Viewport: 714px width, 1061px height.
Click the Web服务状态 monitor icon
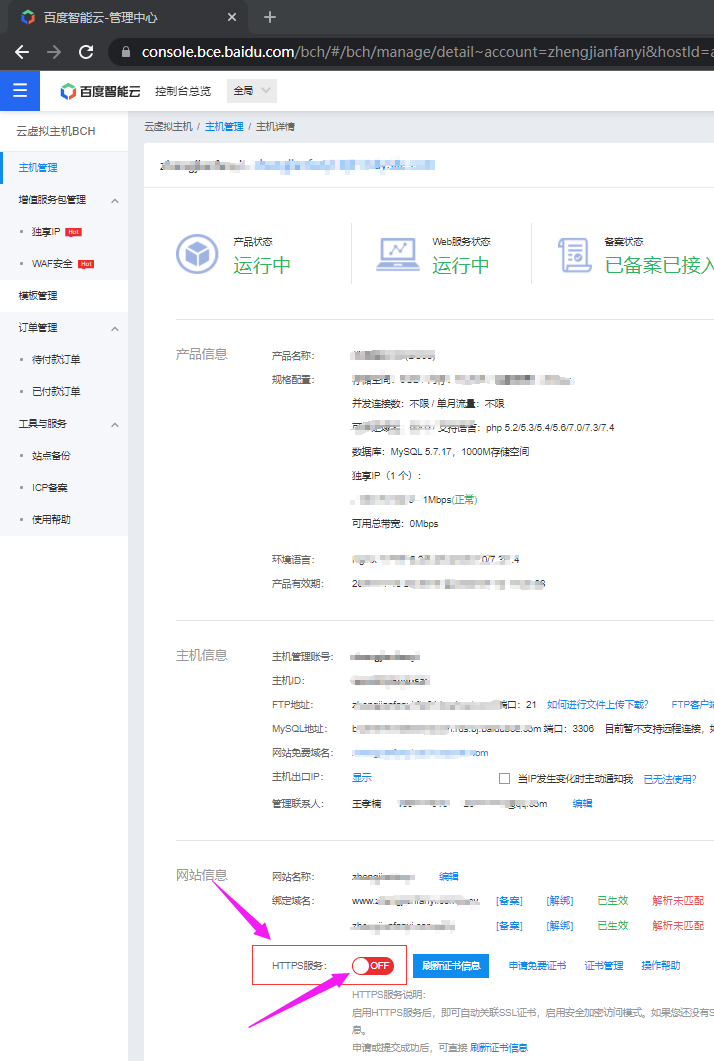click(x=398, y=254)
